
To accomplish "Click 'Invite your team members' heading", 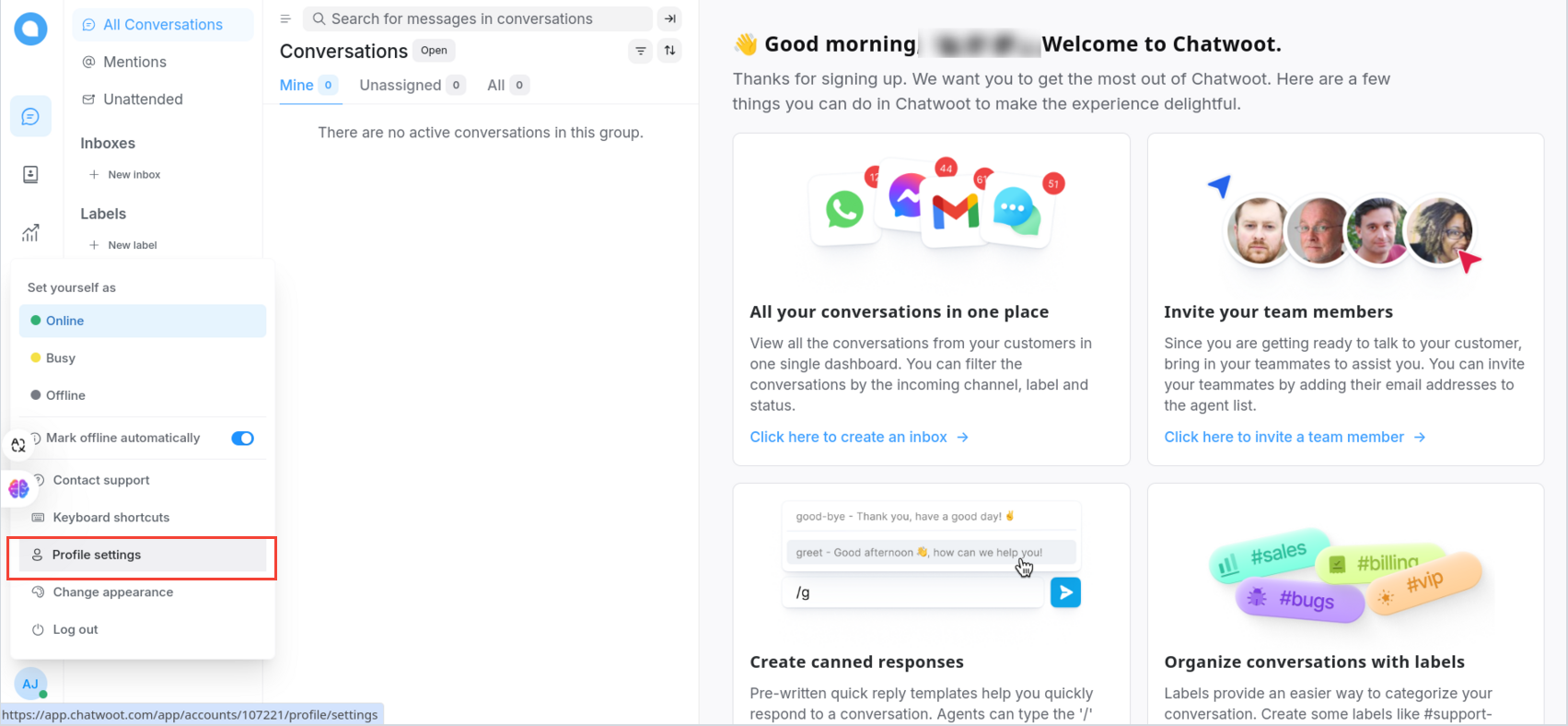I will 1278,312.
